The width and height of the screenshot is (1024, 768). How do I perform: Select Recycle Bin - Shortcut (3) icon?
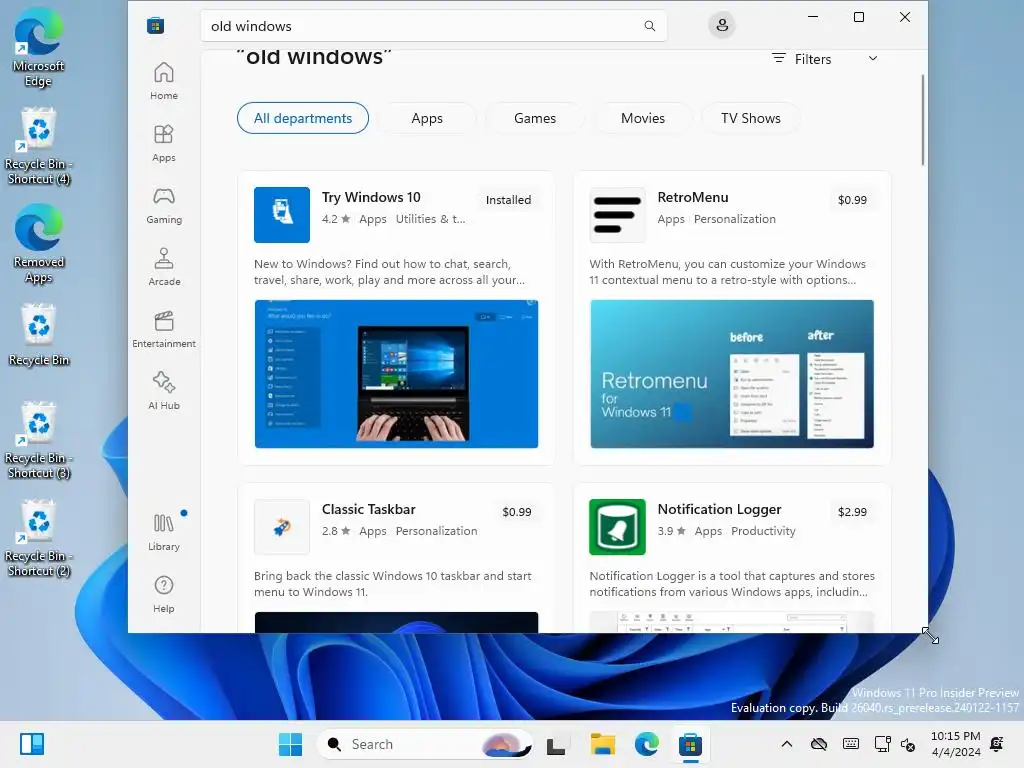(x=39, y=440)
